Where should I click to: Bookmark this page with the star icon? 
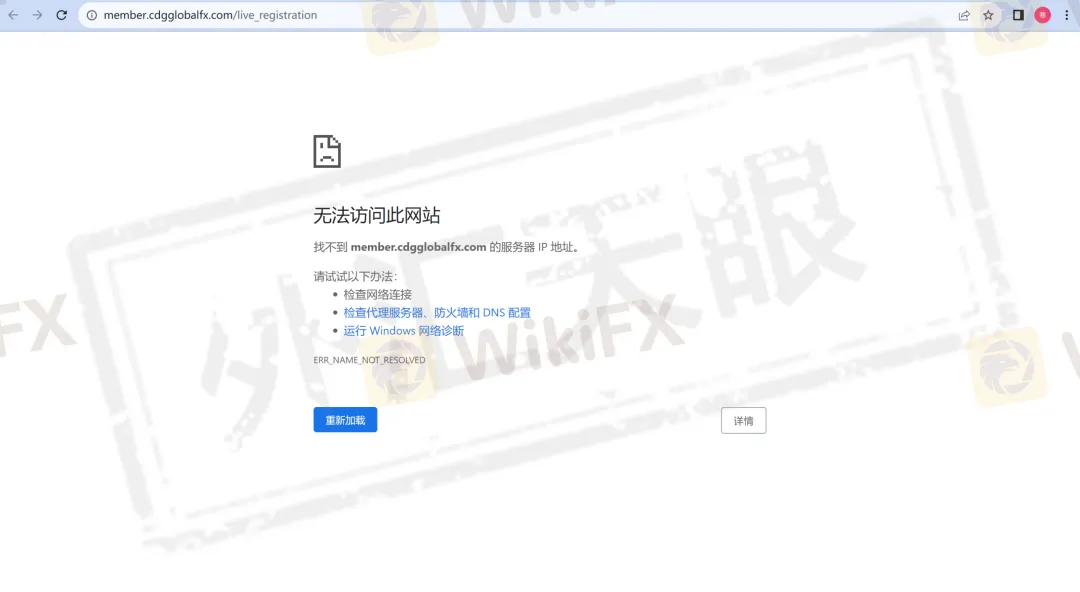pos(988,15)
